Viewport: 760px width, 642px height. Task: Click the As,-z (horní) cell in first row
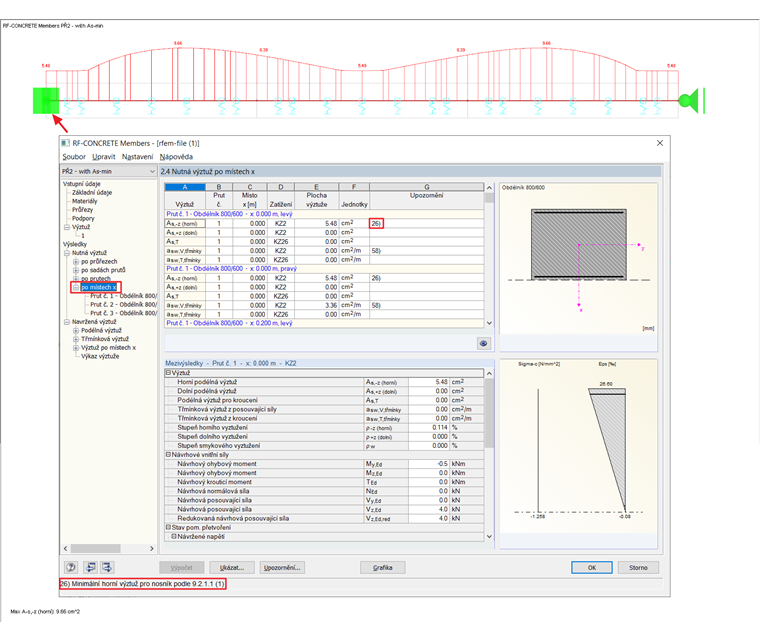coord(185,223)
